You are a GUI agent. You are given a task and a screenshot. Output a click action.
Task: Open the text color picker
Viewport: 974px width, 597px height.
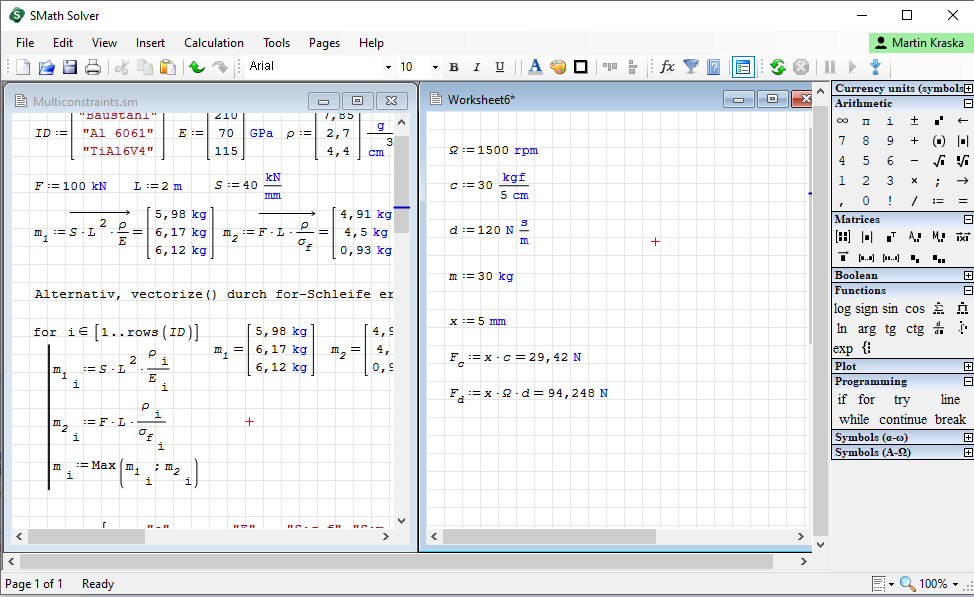[535, 67]
